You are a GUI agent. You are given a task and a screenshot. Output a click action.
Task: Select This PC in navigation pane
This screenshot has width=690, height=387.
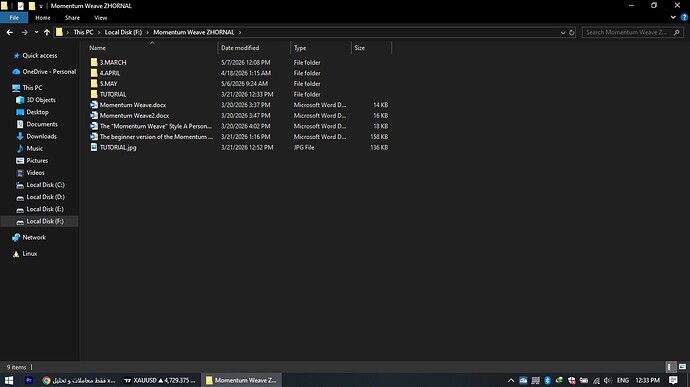coord(32,88)
